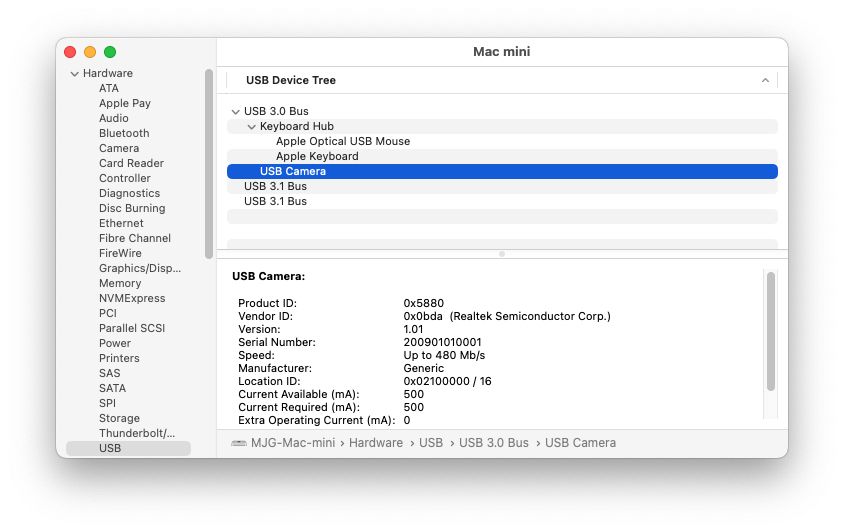Select ATA in the sidebar
The image size is (844, 532).
[x=109, y=88]
